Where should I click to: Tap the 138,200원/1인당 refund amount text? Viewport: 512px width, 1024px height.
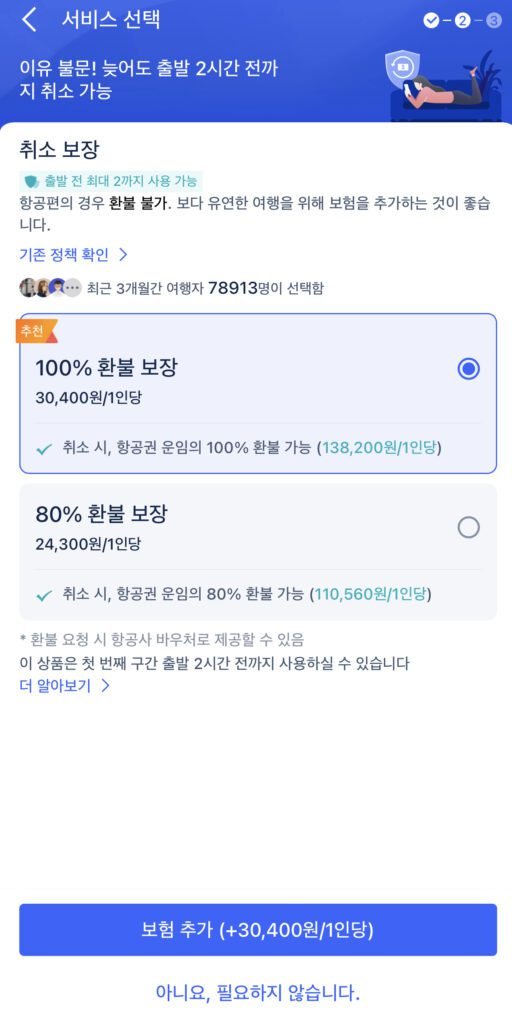379,448
